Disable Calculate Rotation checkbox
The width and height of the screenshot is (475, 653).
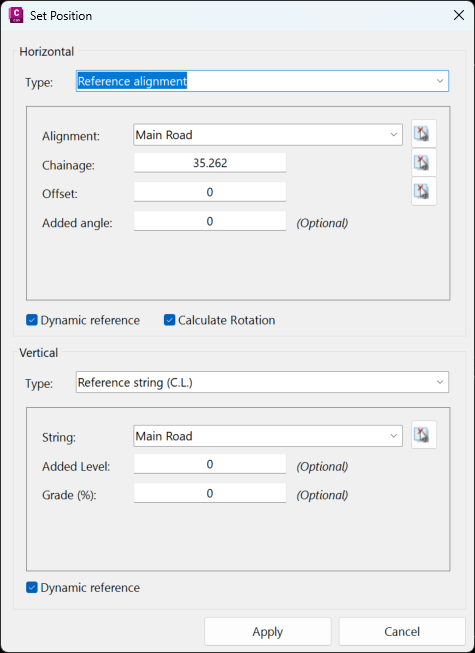point(169,320)
